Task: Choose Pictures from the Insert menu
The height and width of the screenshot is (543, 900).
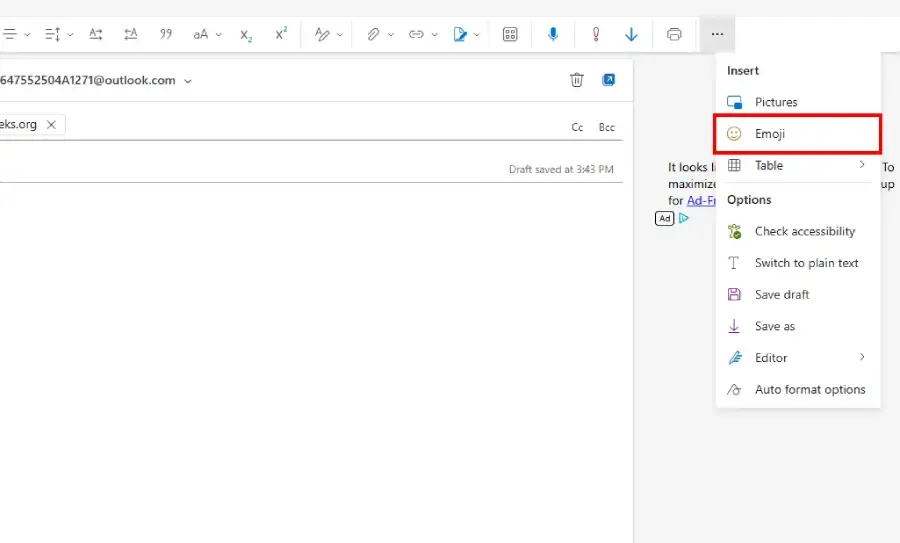Action: (x=798, y=102)
